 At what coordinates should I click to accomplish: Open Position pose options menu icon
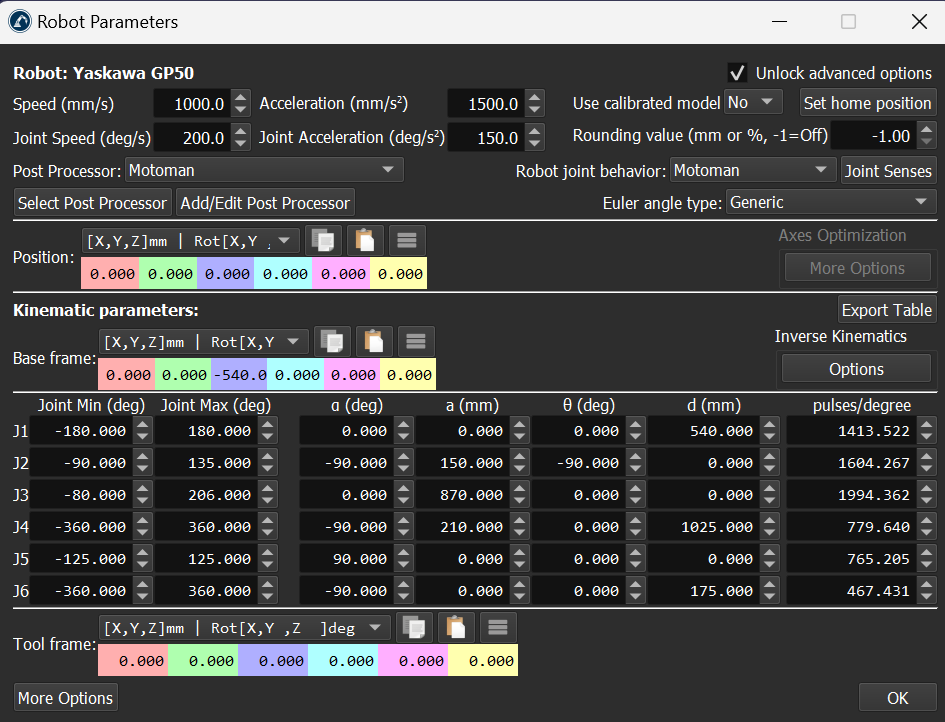pos(406,240)
